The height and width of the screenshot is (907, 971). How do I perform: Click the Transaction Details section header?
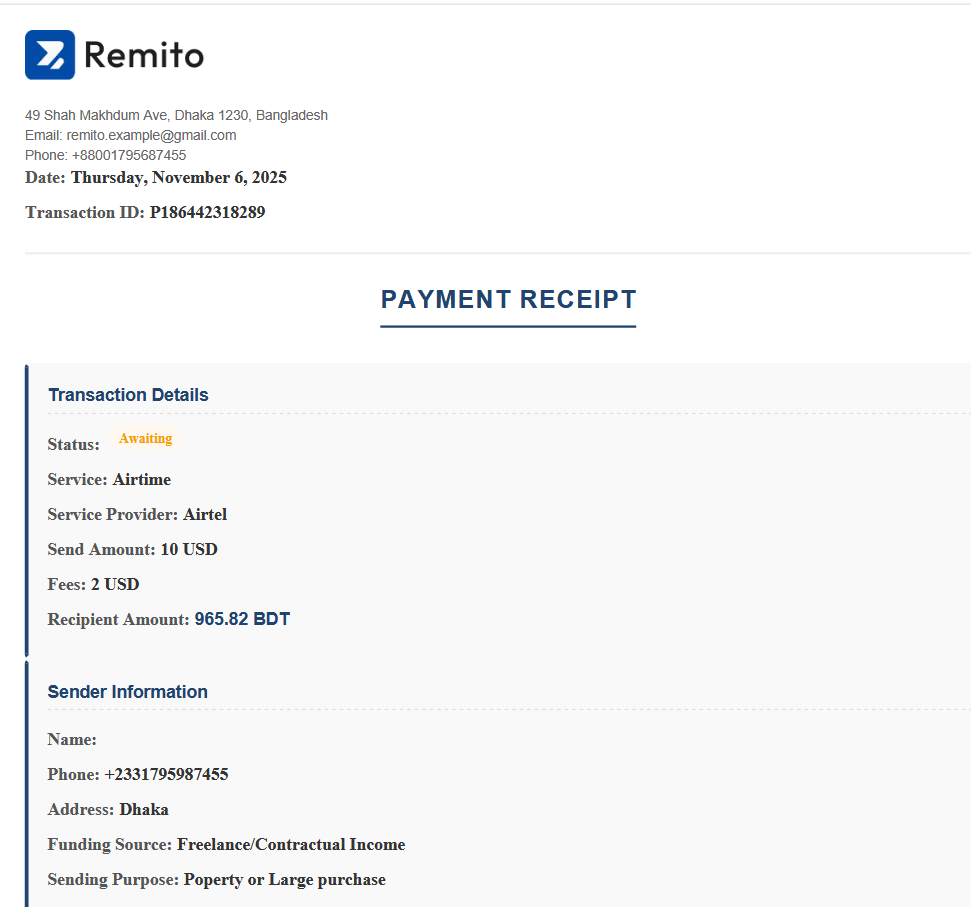coord(128,395)
